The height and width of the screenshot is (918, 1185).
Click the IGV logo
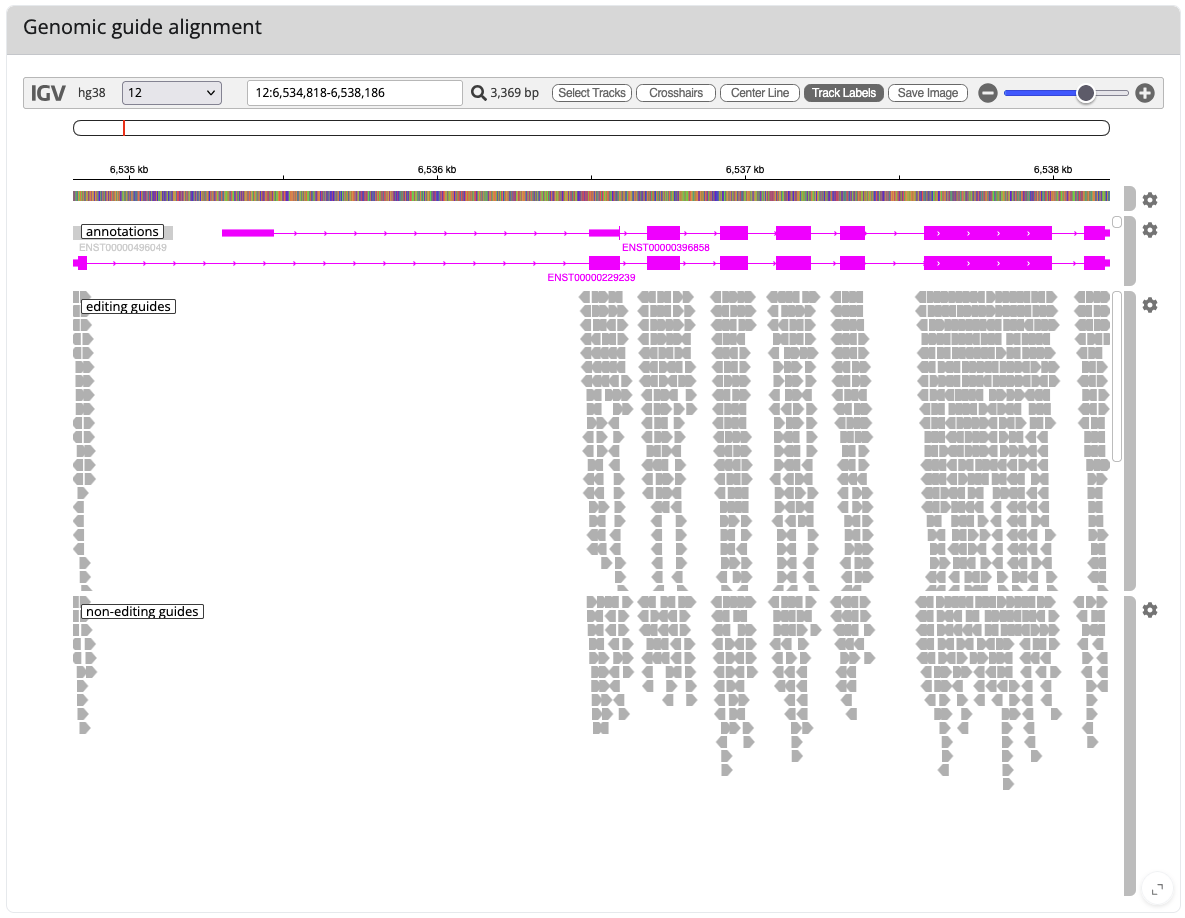[x=46, y=92]
